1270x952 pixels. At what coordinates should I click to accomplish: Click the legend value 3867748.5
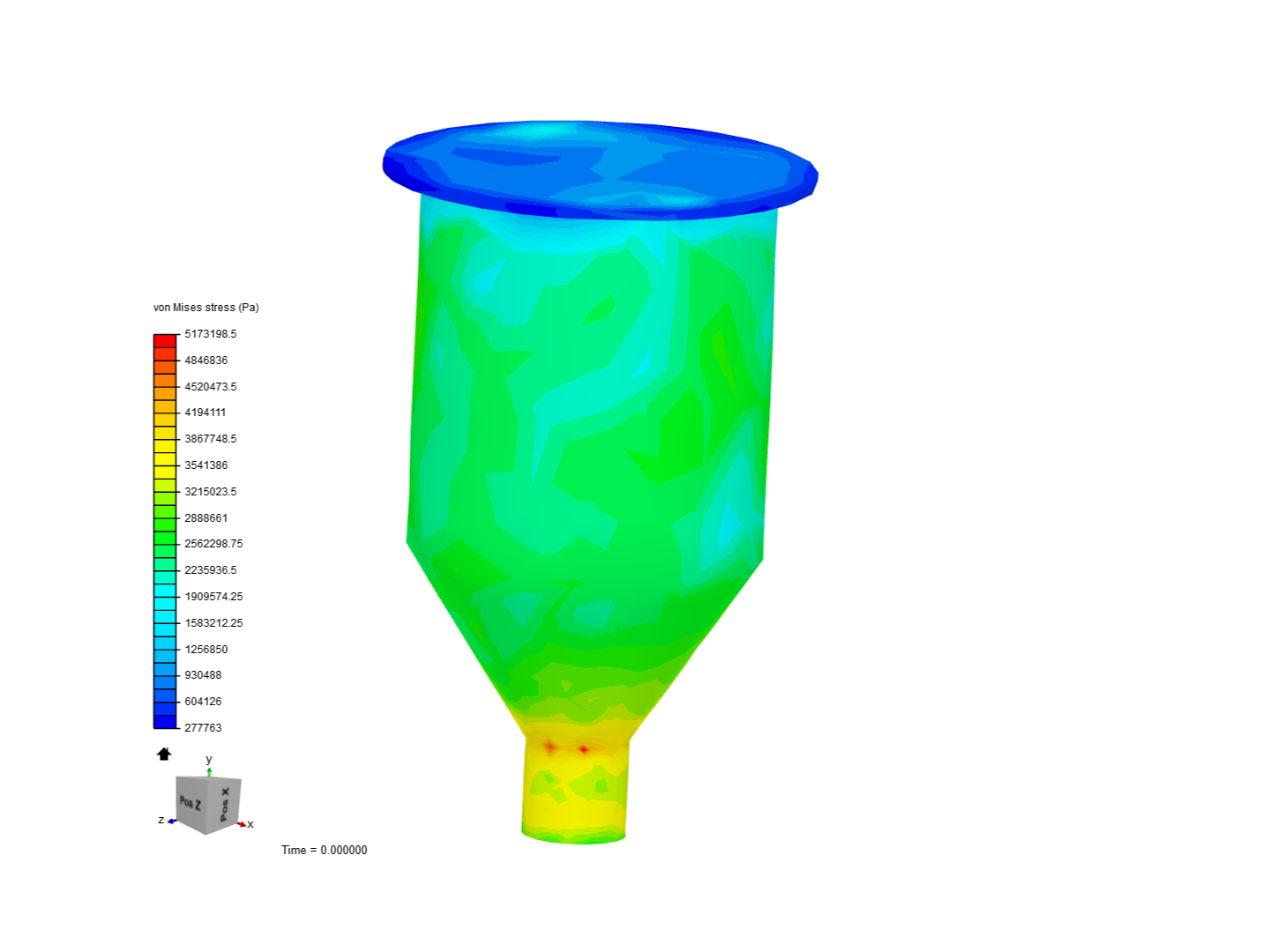211,439
